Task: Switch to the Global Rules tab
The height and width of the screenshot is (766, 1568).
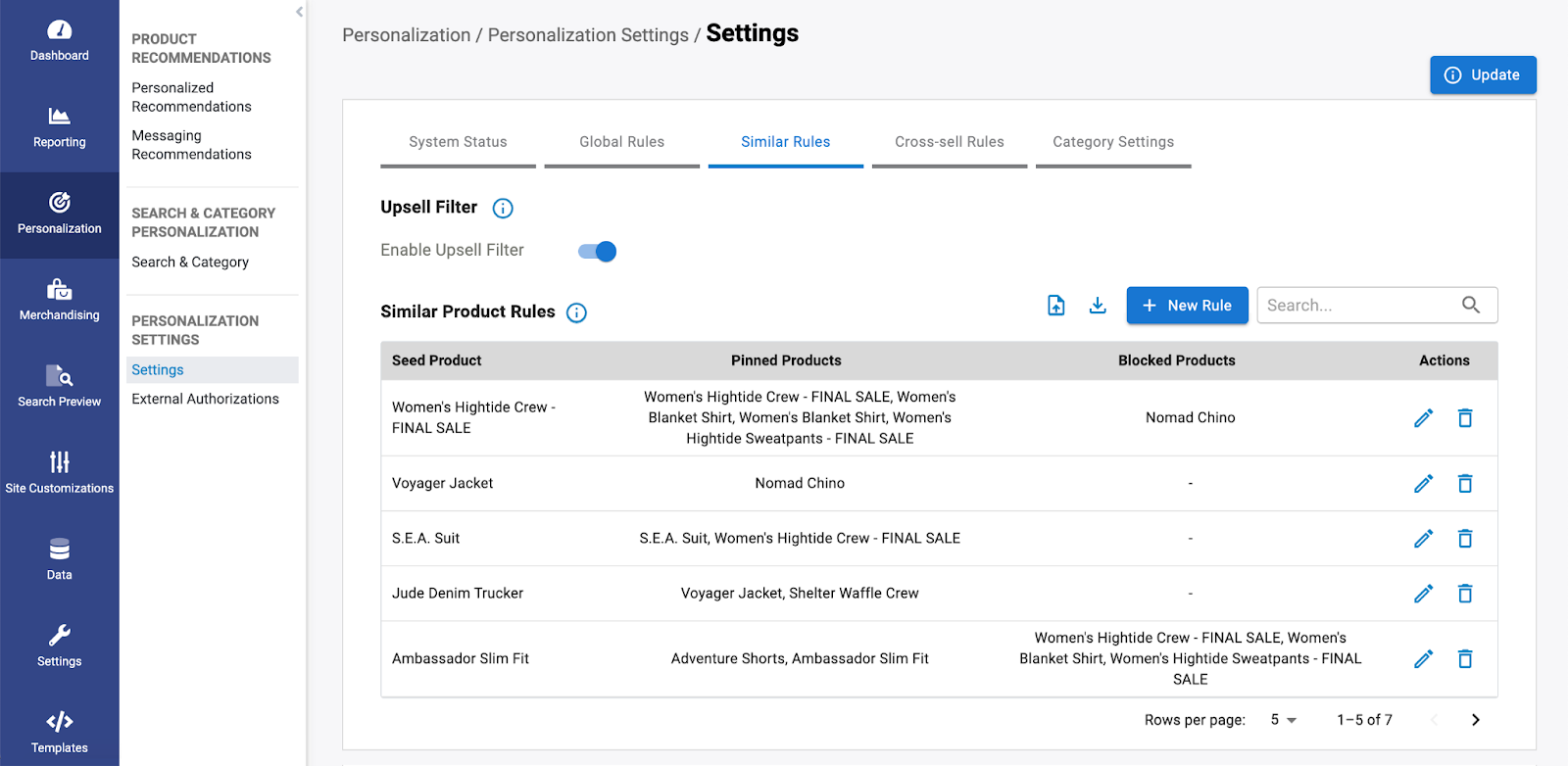Action: tap(621, 143)
